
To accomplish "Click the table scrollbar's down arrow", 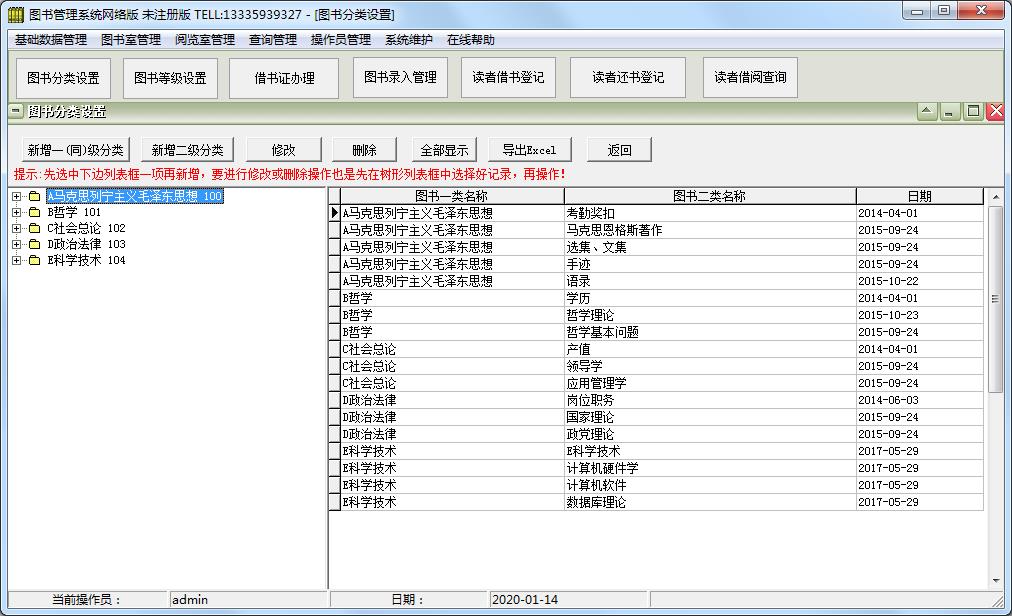I will pos(996,580).
